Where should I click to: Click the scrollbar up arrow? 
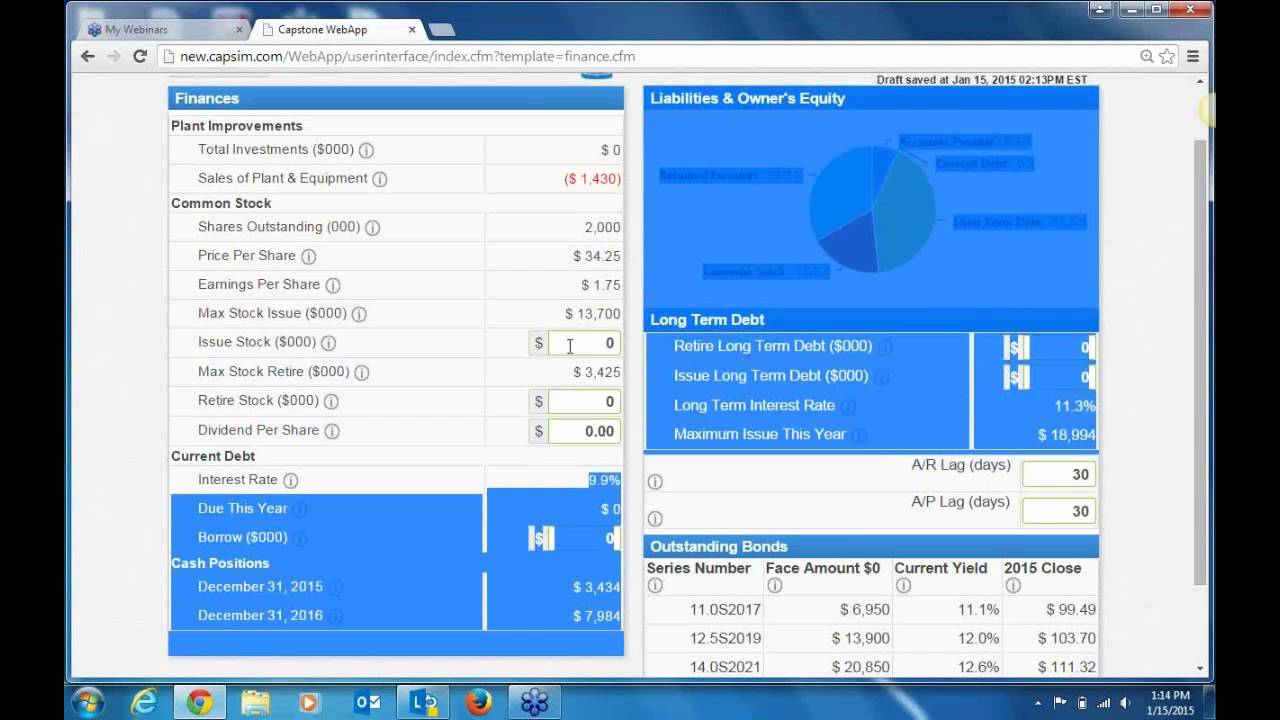coord(1200,83)
